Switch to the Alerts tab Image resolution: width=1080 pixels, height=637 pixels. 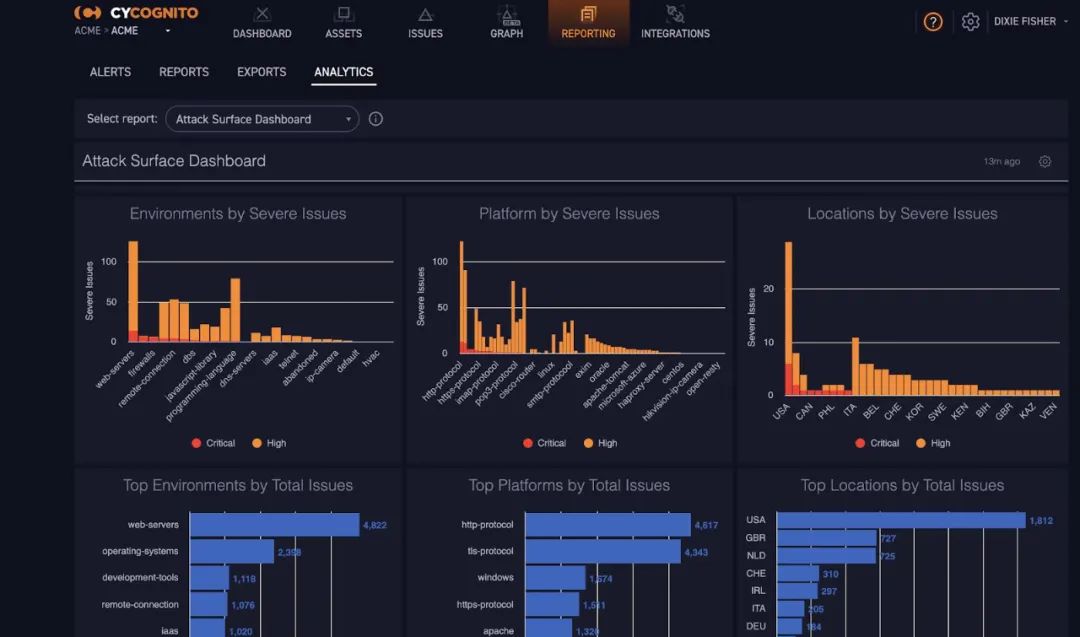click(x=110, y=72)
